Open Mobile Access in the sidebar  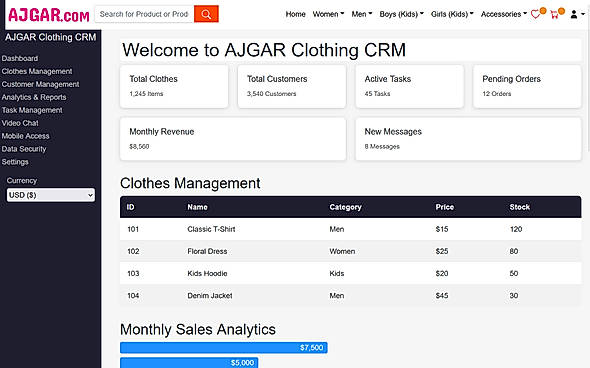[x=25, y=136]
